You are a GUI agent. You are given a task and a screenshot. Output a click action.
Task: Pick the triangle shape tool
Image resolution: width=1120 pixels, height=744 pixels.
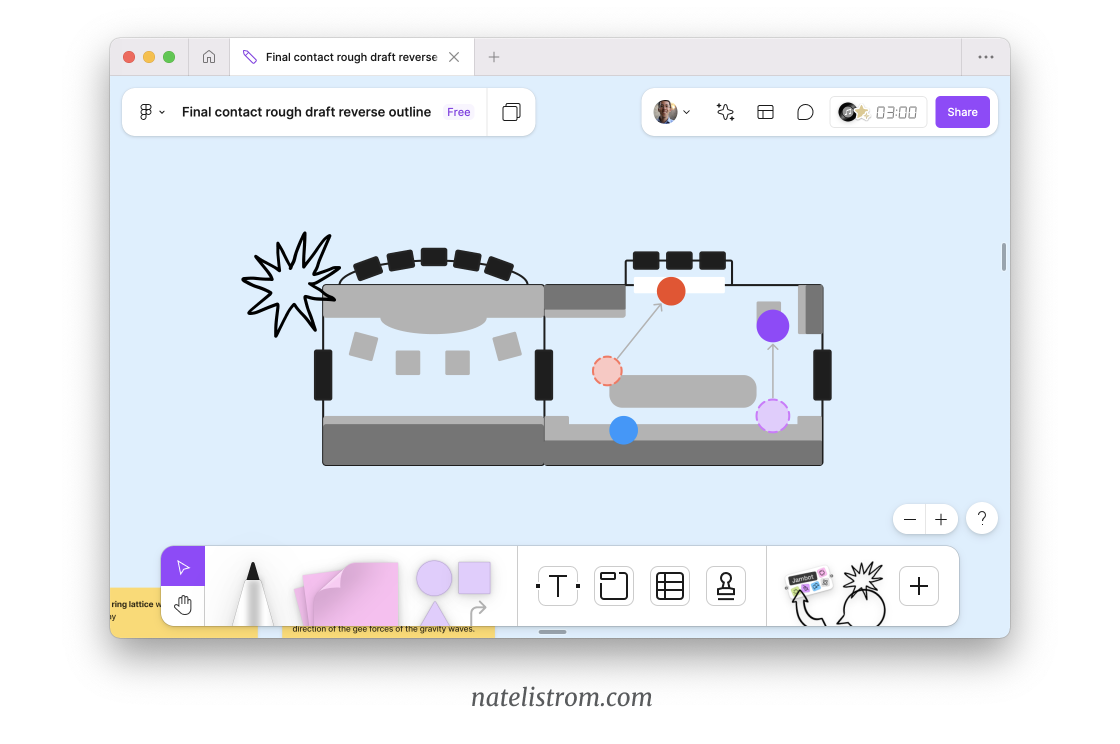coord(434,613)
